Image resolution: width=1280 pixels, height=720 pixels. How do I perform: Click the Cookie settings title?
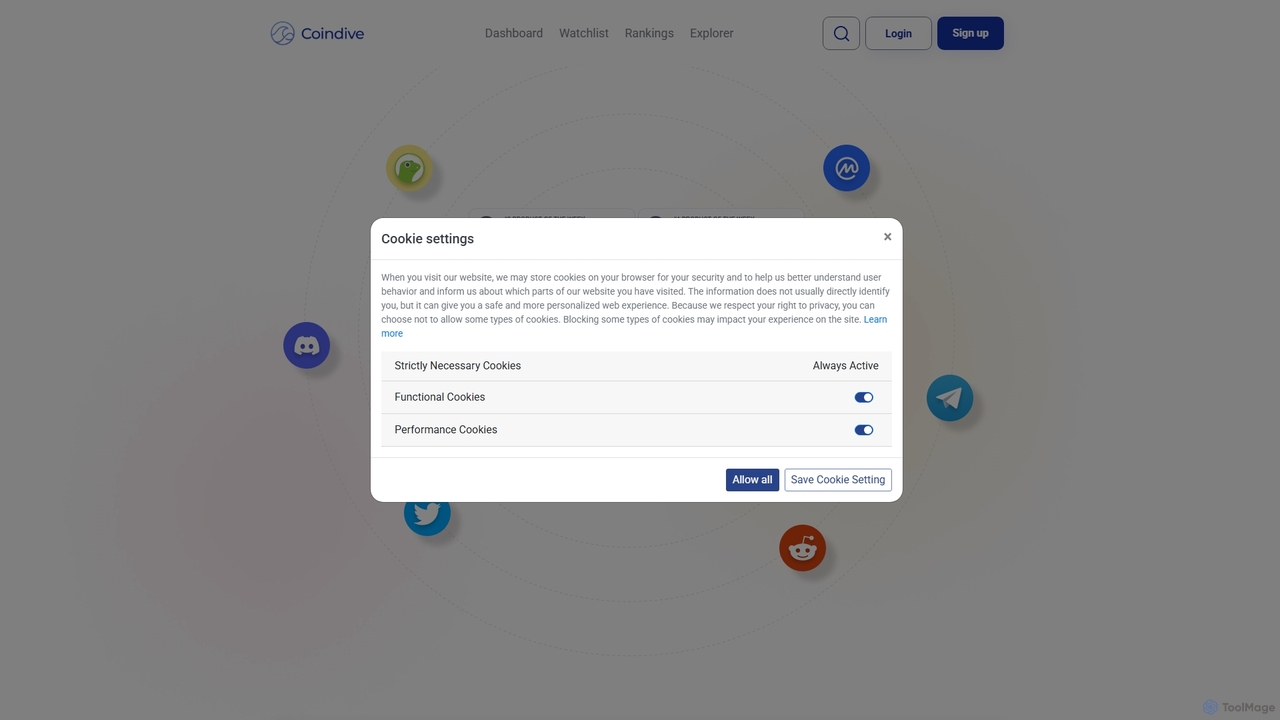pos(428,239)
